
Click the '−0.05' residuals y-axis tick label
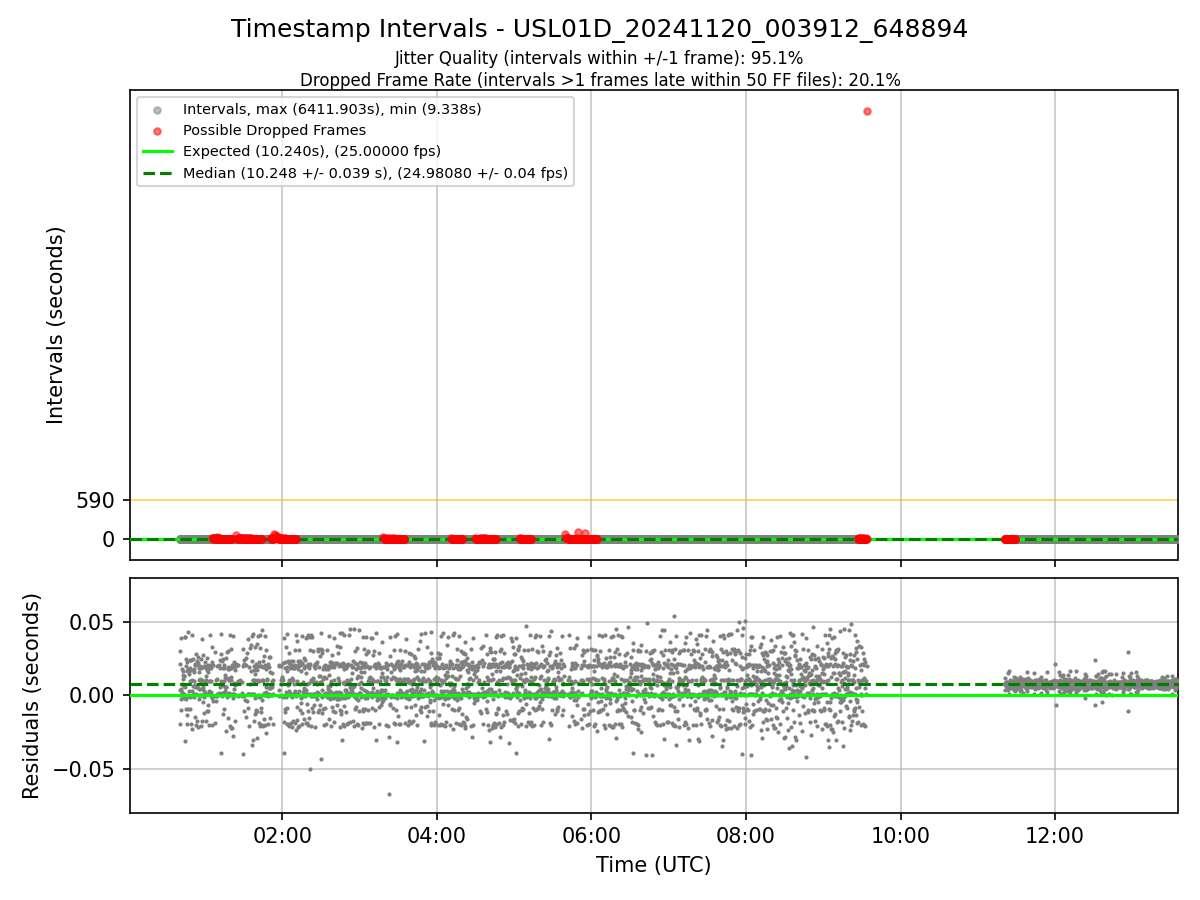point(85,769)
